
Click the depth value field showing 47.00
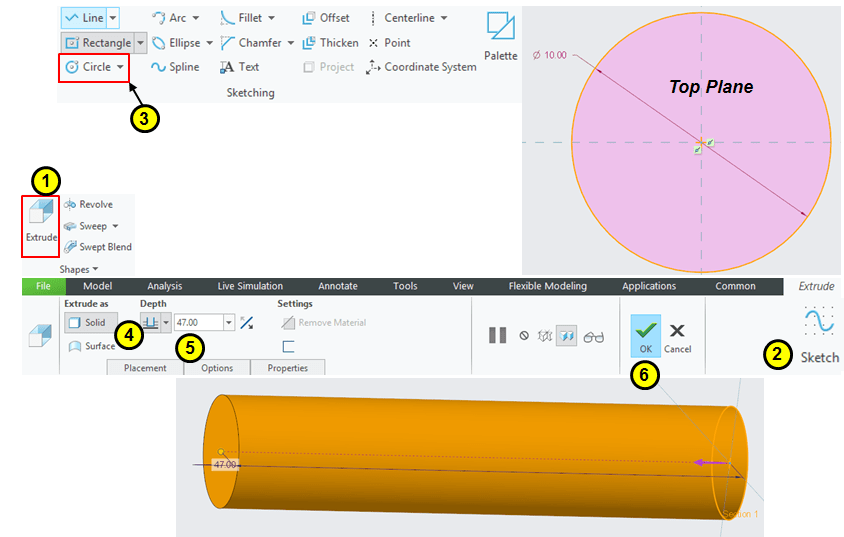pyautogui.click(x=198, y=323)
